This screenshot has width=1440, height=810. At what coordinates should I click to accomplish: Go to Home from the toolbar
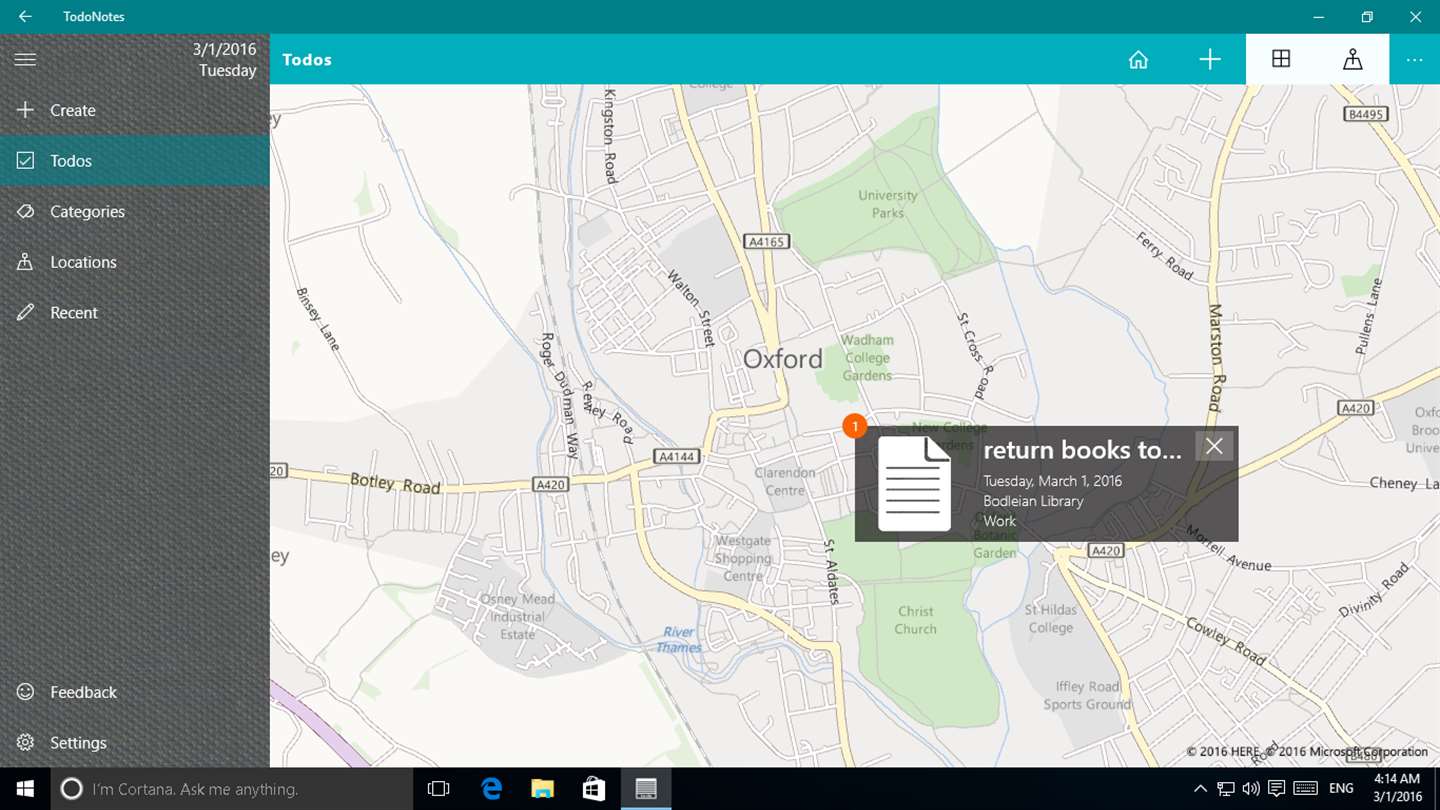(x=1138, y=60)
